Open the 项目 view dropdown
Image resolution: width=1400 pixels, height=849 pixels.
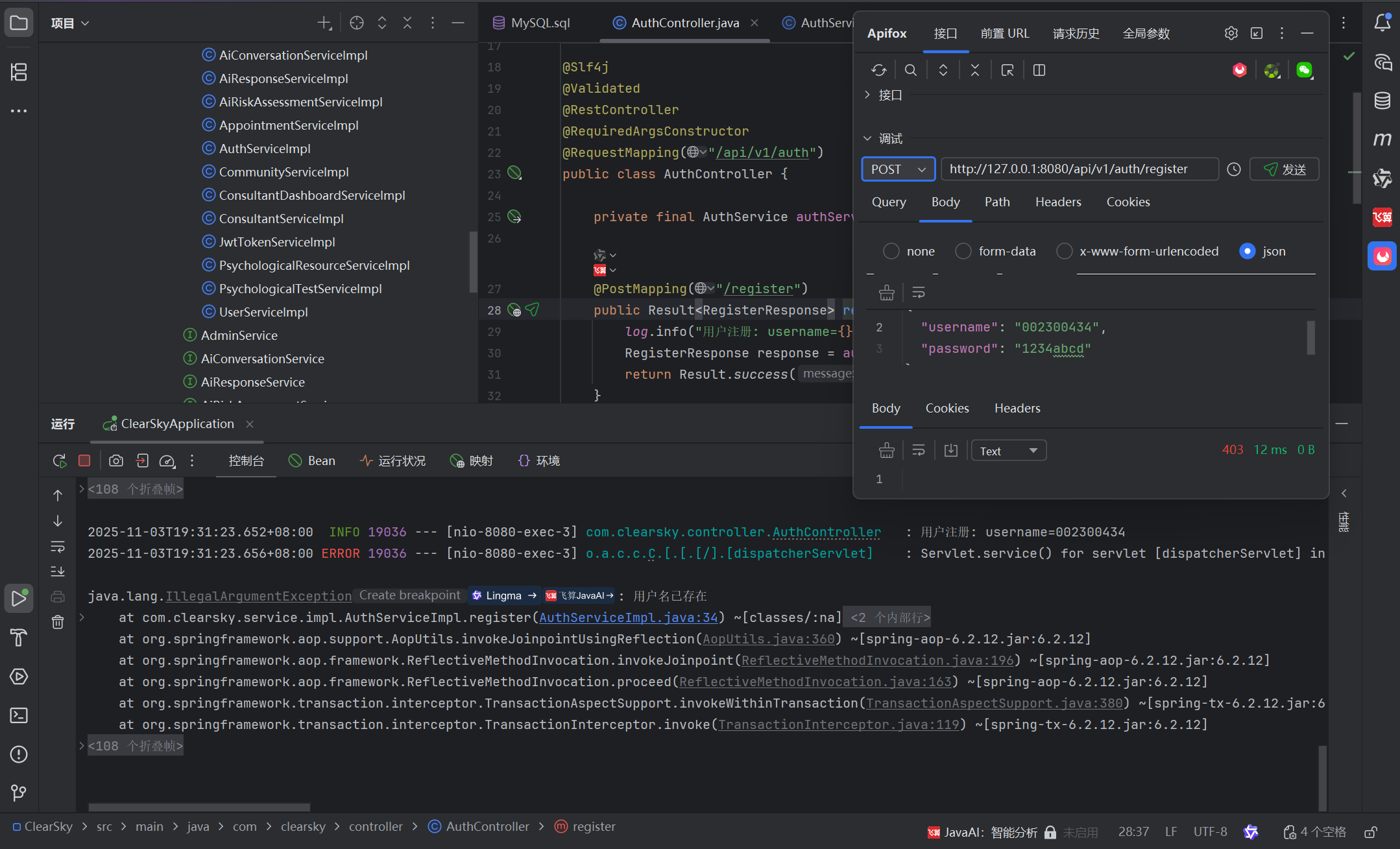coord(70,23)
